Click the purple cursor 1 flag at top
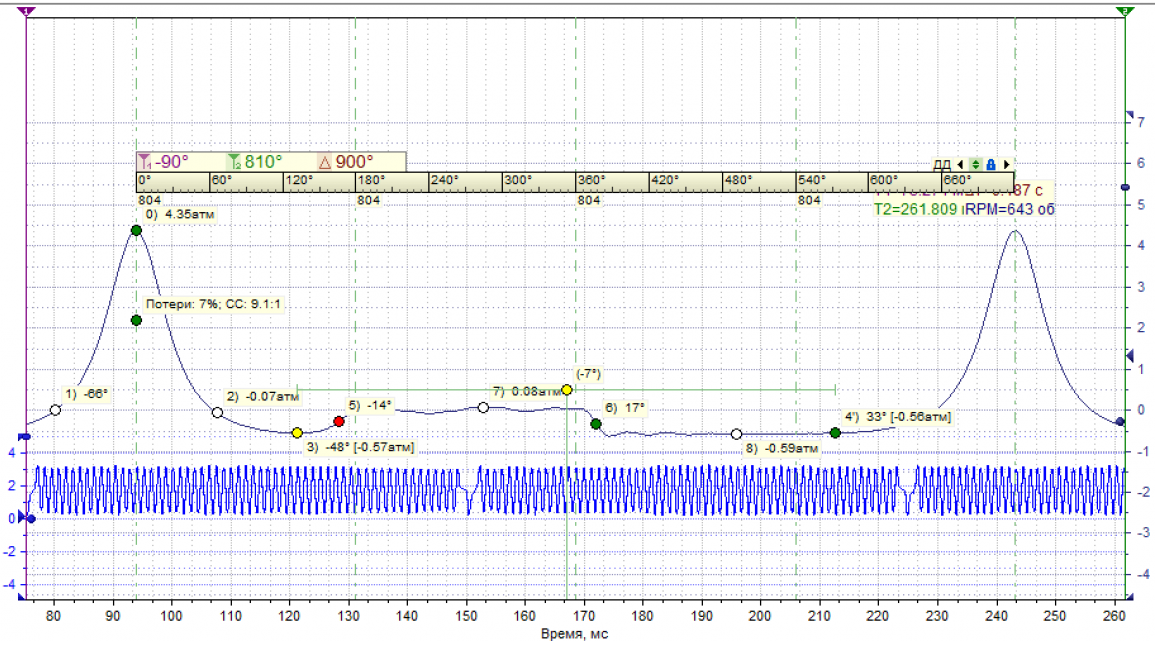The image size is (1160, 647). [x=27, y=11]
